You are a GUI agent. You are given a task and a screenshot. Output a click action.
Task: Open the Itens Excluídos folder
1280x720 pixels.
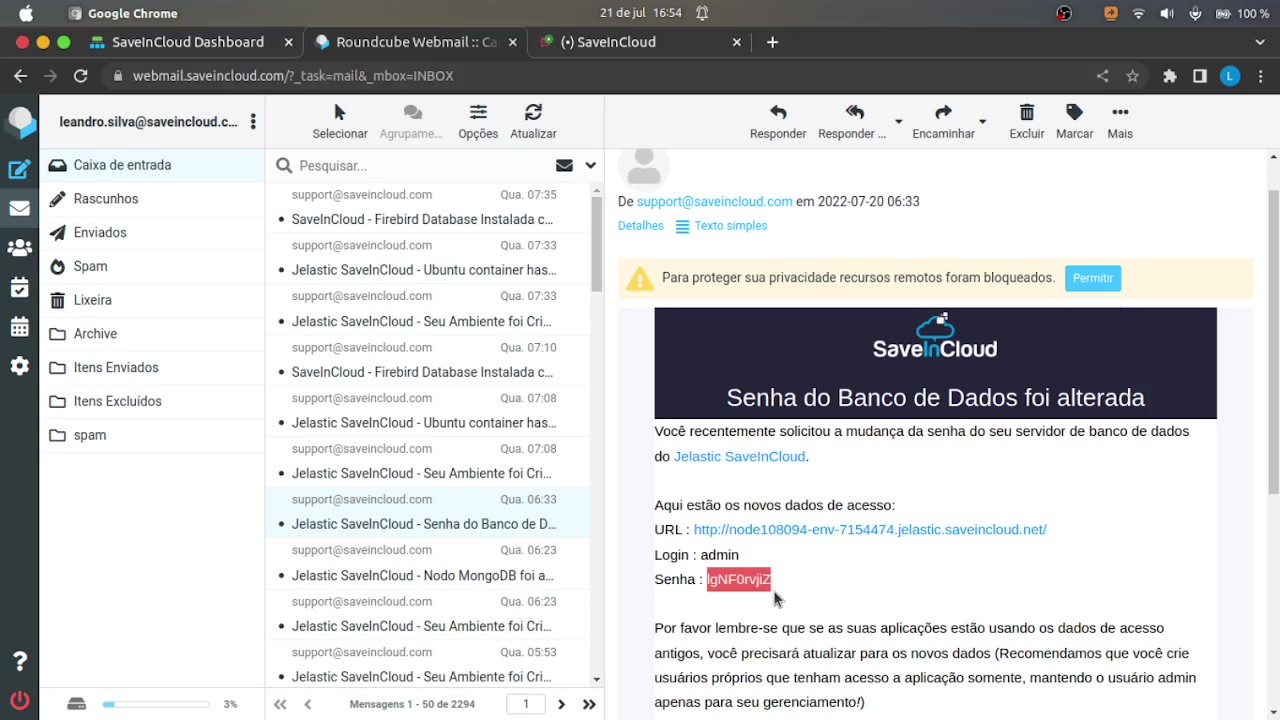pyautogui.click(x=152, y=401)
